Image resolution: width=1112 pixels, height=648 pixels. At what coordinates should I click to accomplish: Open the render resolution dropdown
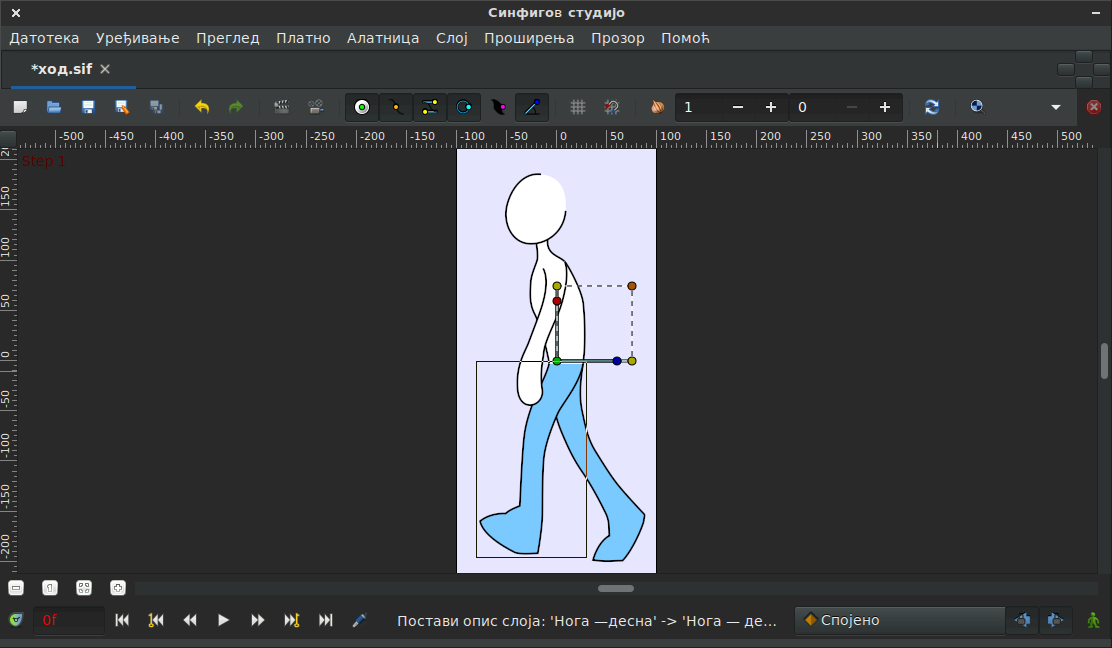point(1055,107)
